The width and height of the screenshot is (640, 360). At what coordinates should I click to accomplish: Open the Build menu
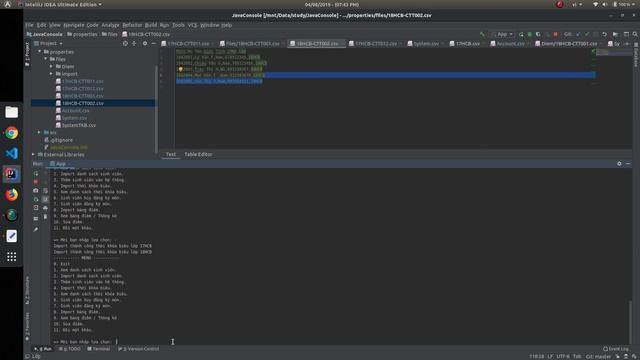point(151,25)
